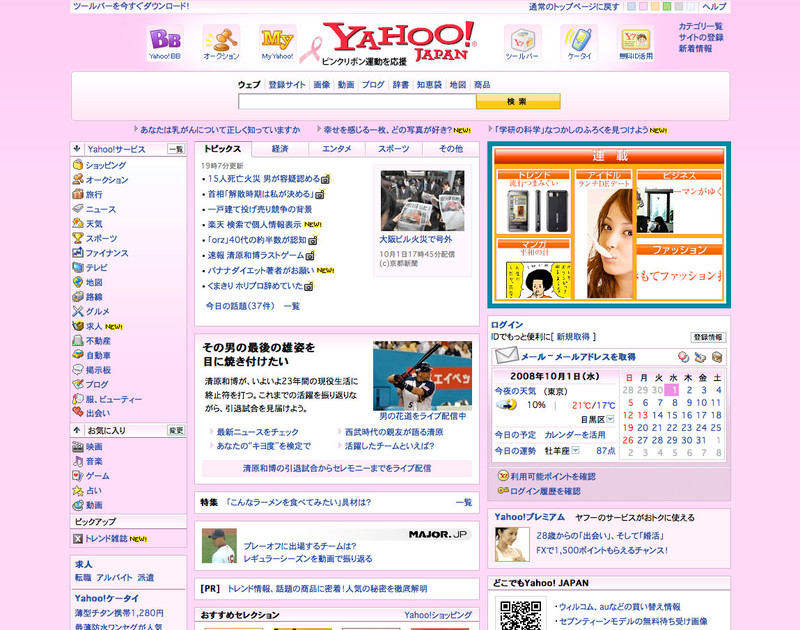Click the ツールバー icon in header

click(522, 43)
